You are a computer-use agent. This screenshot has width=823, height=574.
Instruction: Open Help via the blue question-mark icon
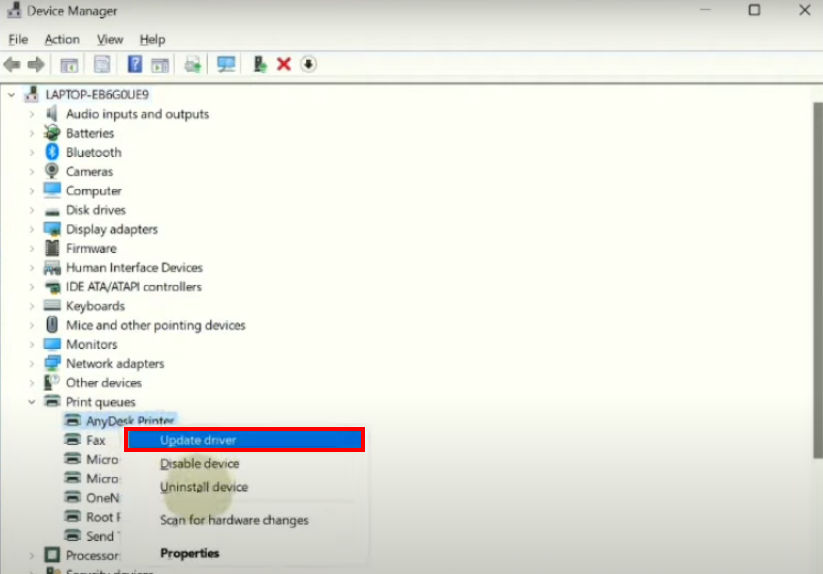pyautogui.click(x=135, y=64)
